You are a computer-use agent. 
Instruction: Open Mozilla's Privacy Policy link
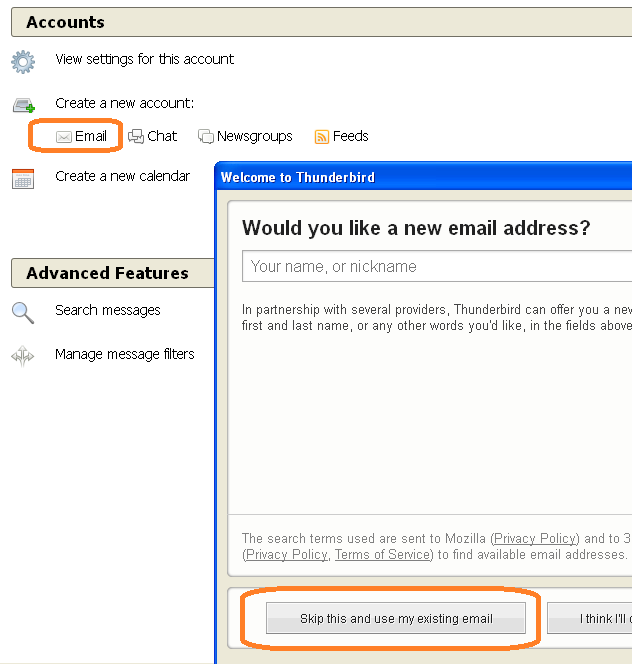[535, 538]
